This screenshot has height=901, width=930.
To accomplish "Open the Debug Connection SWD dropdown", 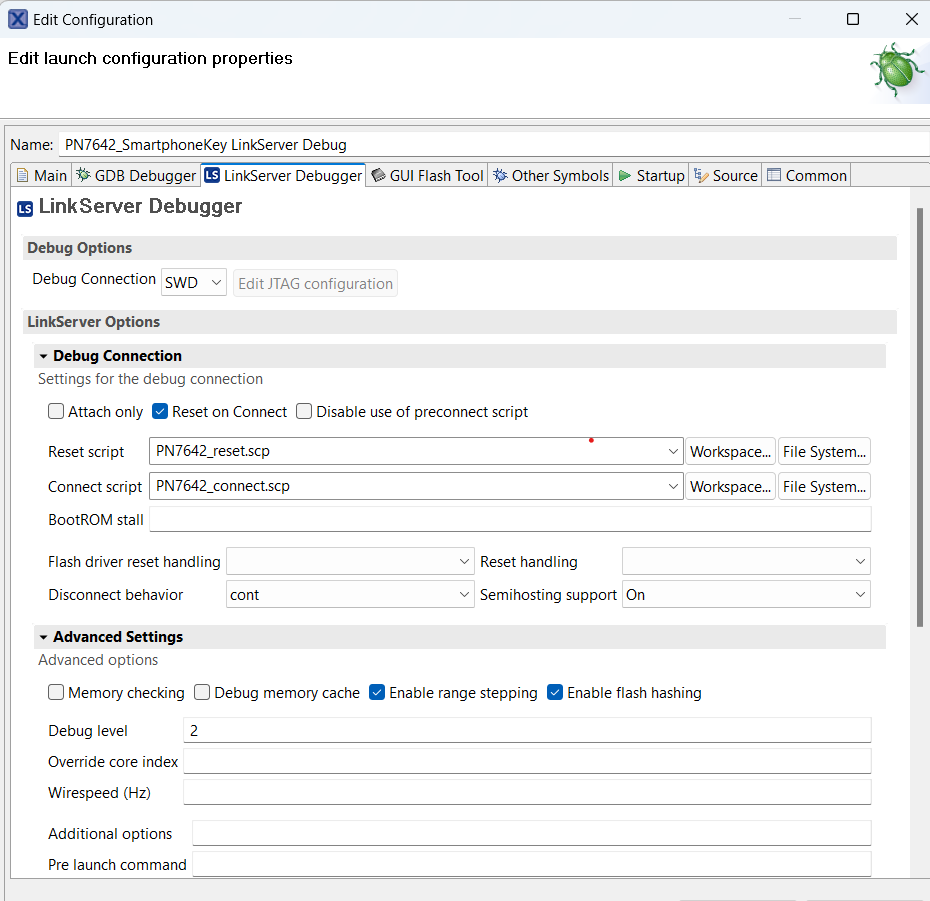I will (193, 283).
